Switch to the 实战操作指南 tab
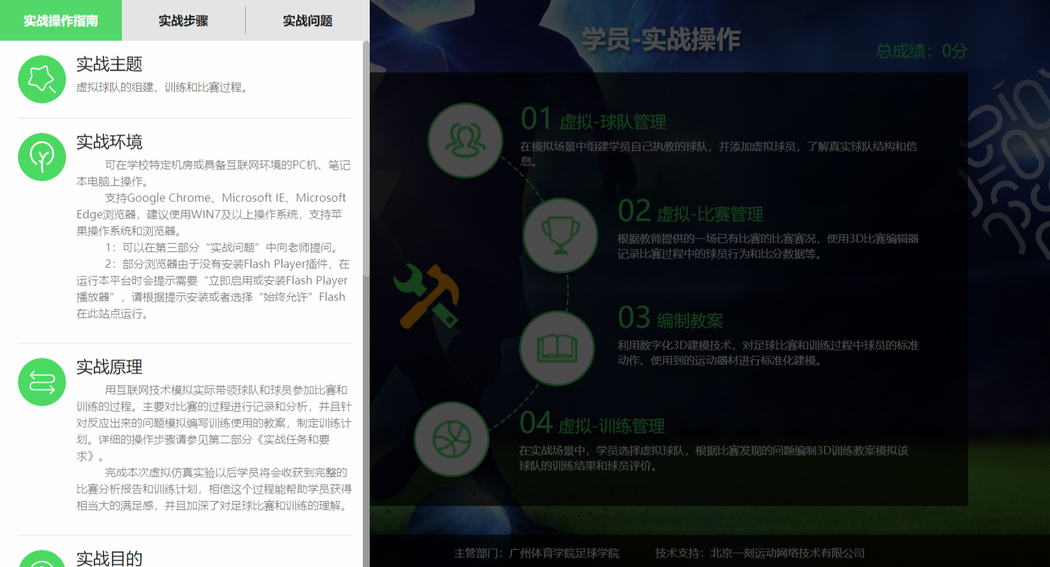The width and height of the screenshot is (1050, 567). click(61, 20)
